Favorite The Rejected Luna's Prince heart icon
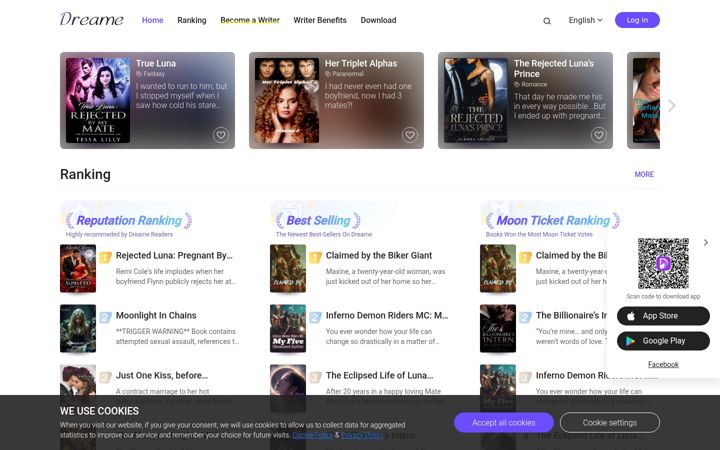This screenshot has height=450, width=720. 599,135
